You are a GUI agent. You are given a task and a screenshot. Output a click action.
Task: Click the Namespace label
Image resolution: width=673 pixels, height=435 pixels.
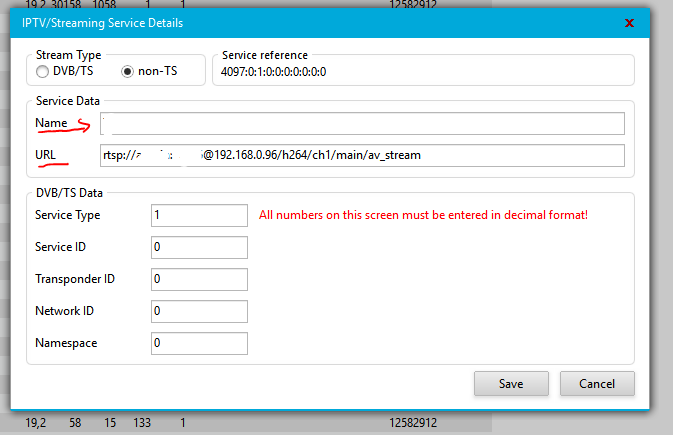point(65,343)
